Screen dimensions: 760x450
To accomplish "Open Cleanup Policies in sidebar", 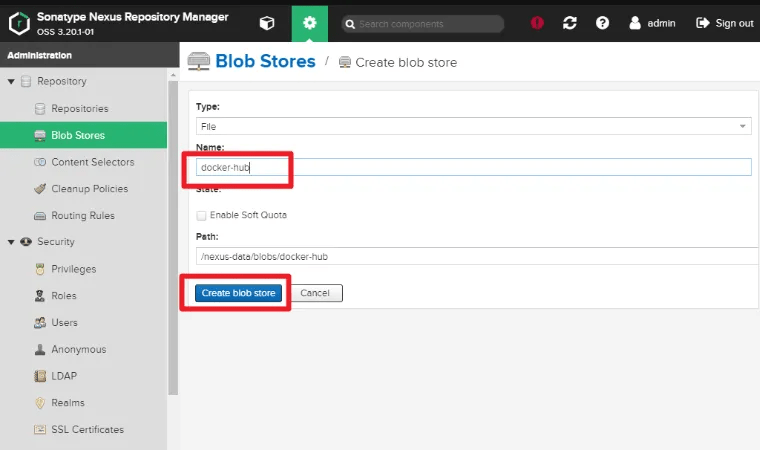I will click(x=89, y=189).
